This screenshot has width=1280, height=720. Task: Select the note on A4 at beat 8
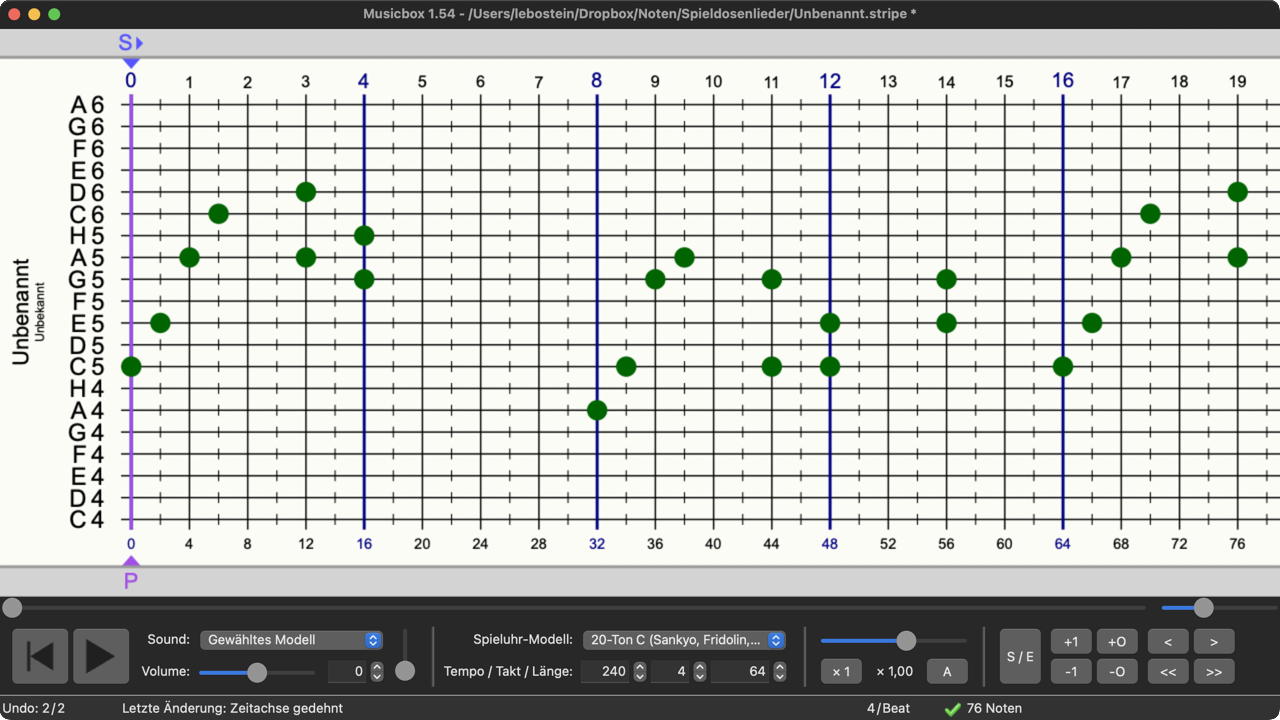597,410
